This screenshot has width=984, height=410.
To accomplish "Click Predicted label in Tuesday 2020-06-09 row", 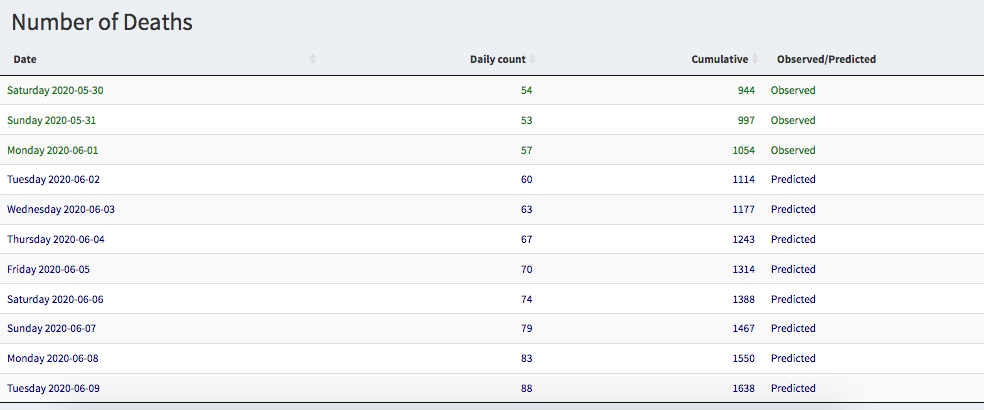I will [x=793, y=388].
